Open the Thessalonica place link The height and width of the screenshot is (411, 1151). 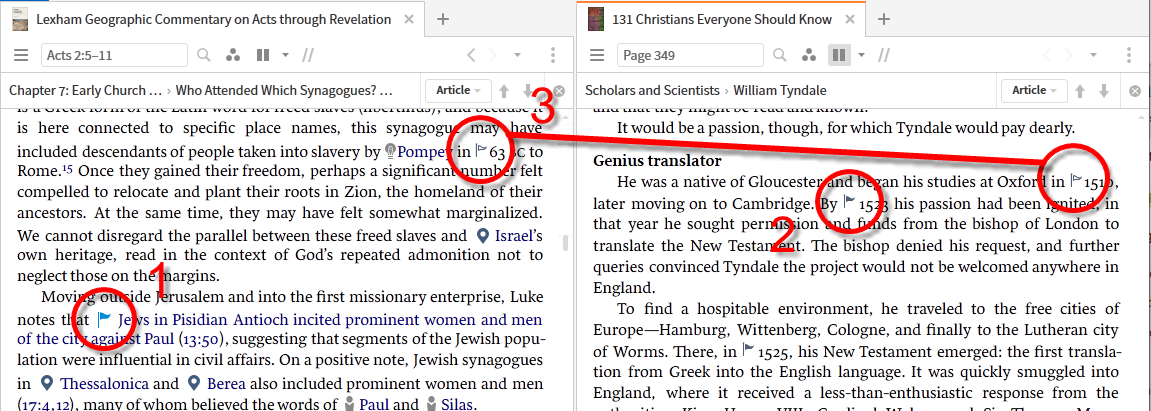(x=104, y=383)
